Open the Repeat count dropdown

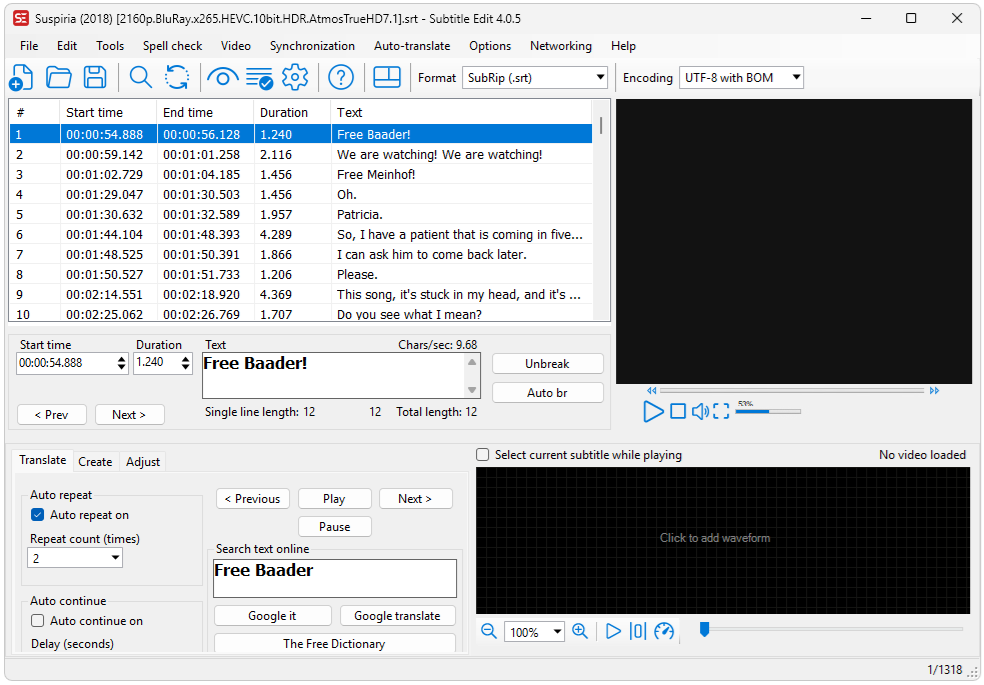tap(75, 558)
